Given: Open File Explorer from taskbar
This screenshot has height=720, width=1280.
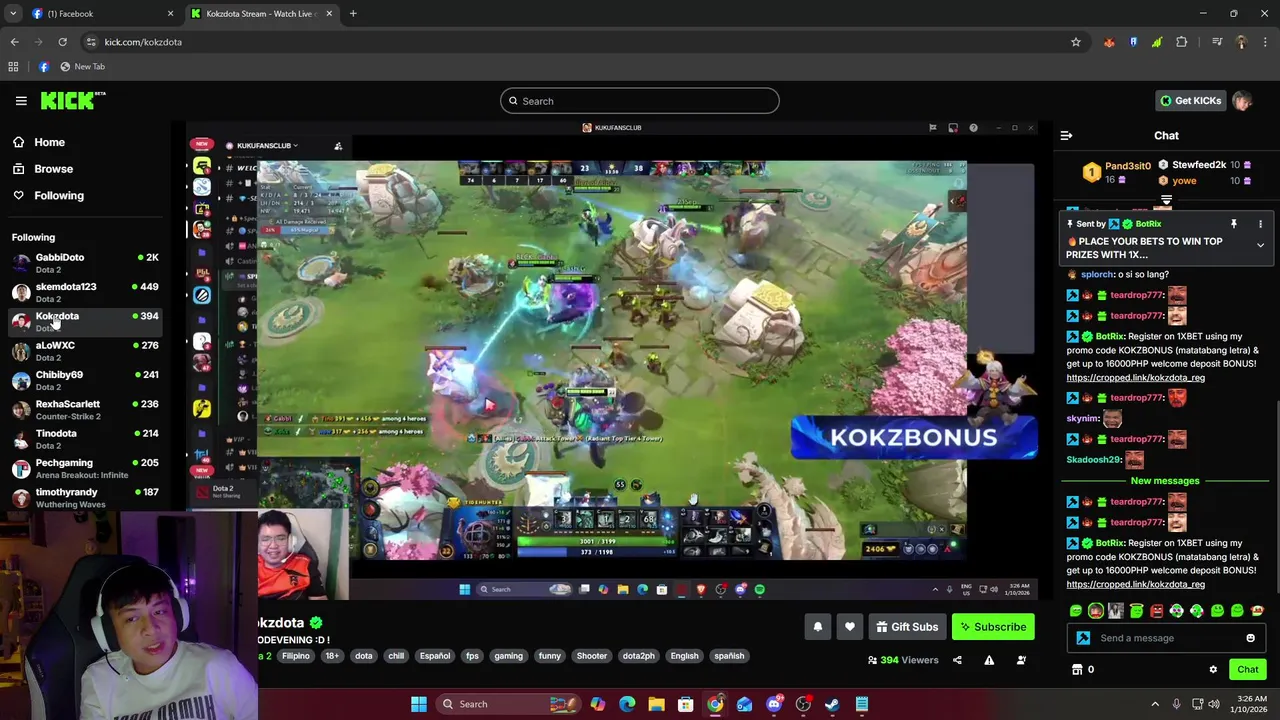Looking at the screenshot, I should click(656, 704).
